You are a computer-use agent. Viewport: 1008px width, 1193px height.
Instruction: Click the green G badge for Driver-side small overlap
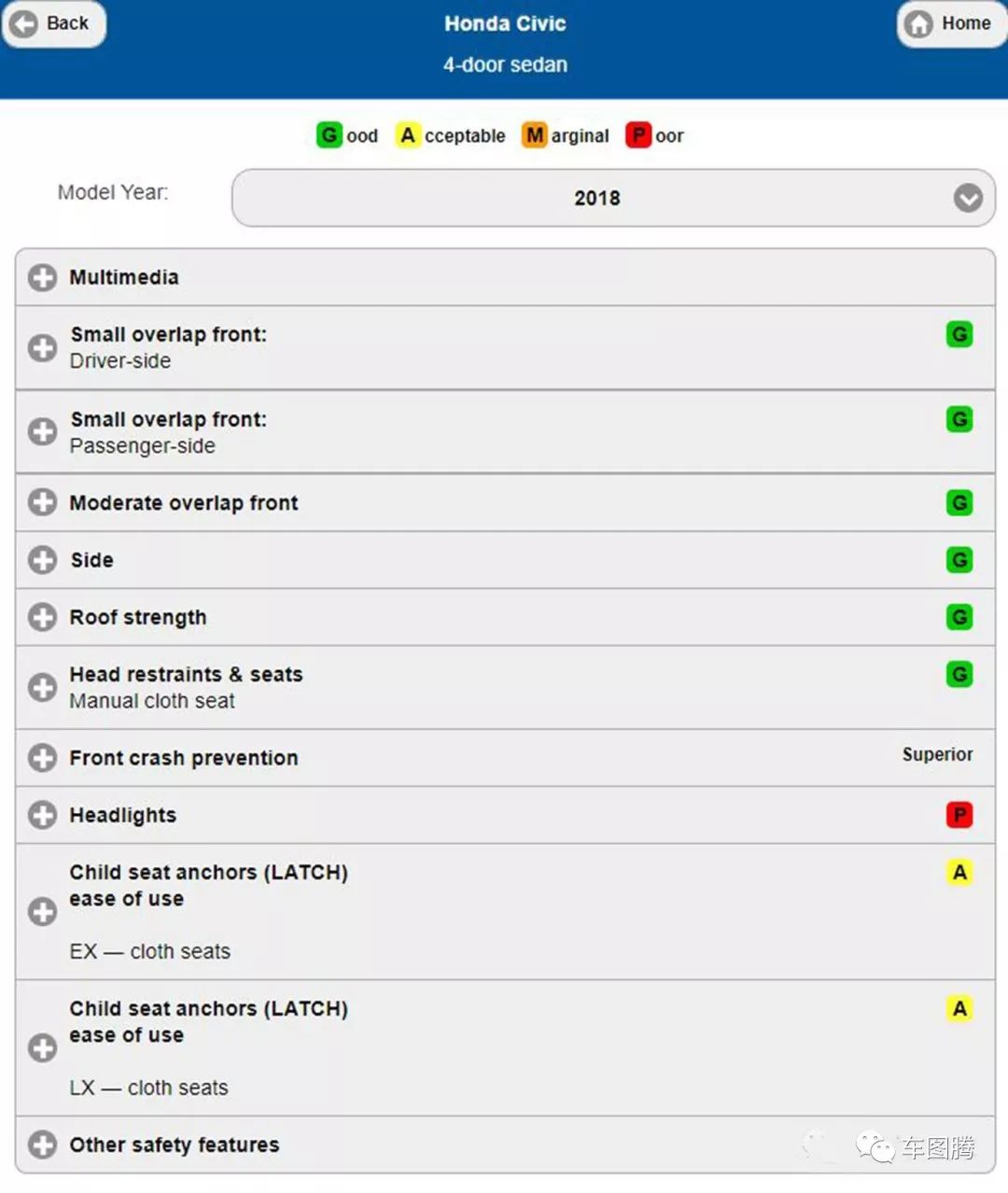coord(959,334)
